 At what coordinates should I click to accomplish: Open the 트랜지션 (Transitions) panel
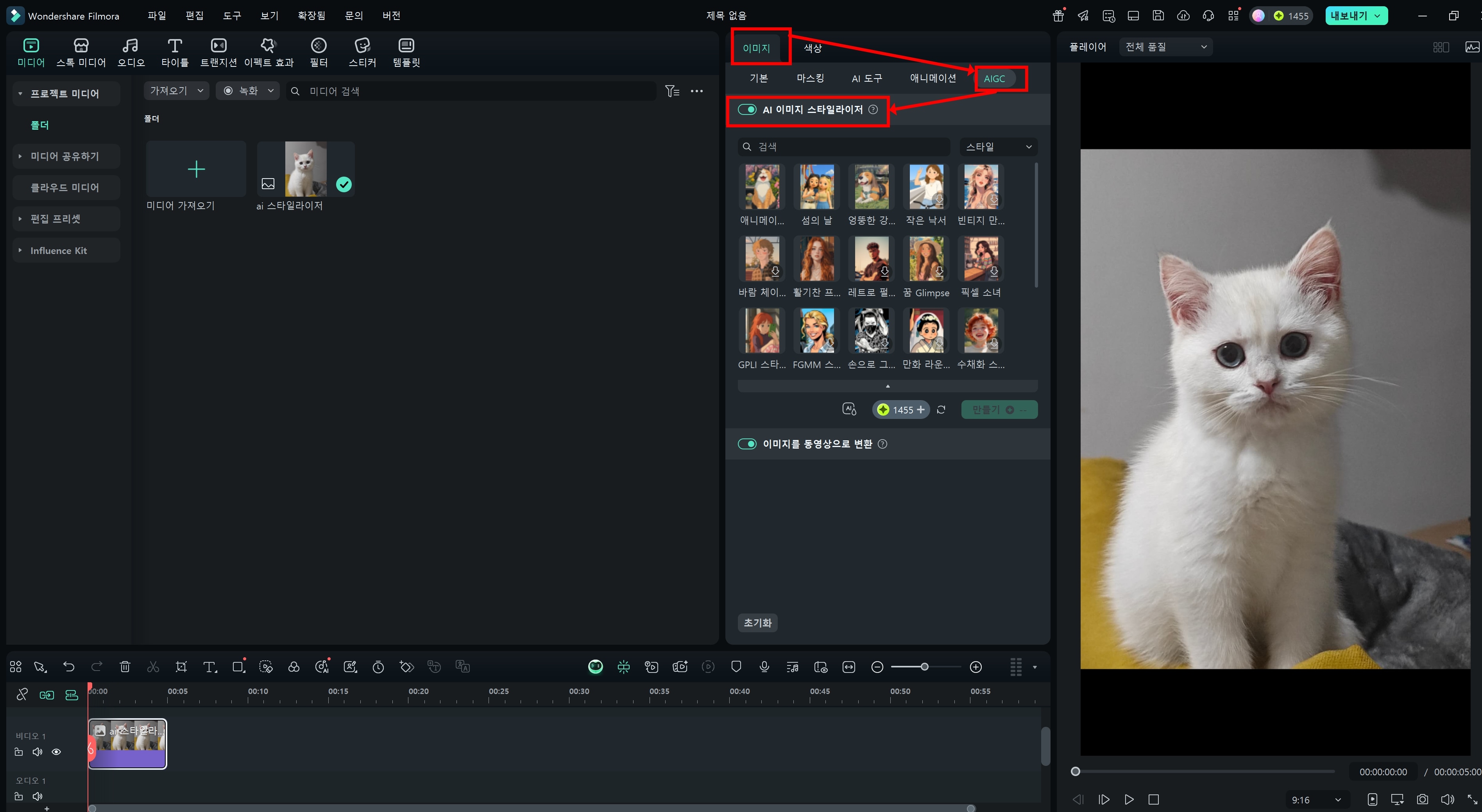[218, 52]
